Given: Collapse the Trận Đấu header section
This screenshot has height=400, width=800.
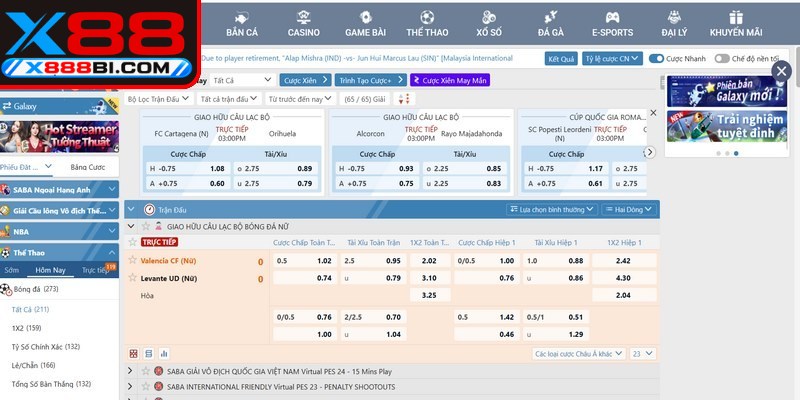Looking at the screenshot, I should pos(131,209).
